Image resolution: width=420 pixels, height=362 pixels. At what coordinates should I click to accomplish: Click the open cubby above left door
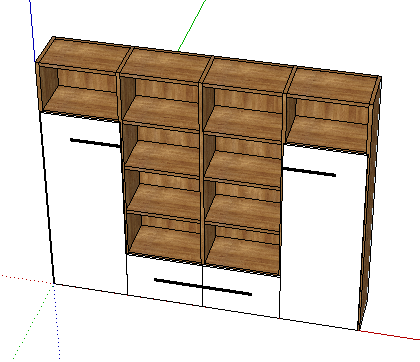click(x=80, y=92)
